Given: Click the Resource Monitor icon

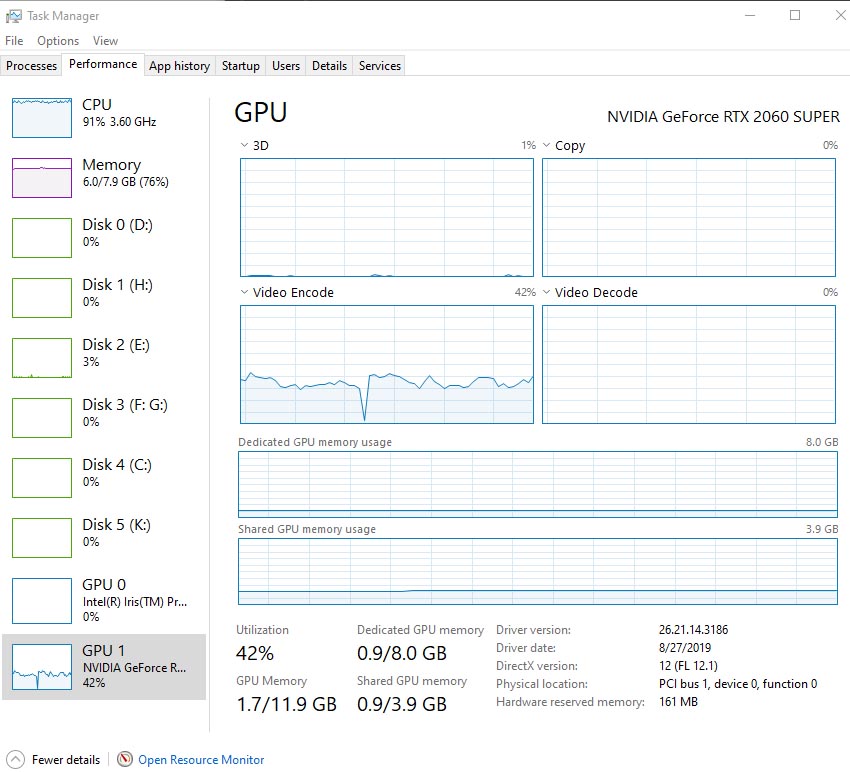Looking at the screenshot, I should (x=125, y=759).
